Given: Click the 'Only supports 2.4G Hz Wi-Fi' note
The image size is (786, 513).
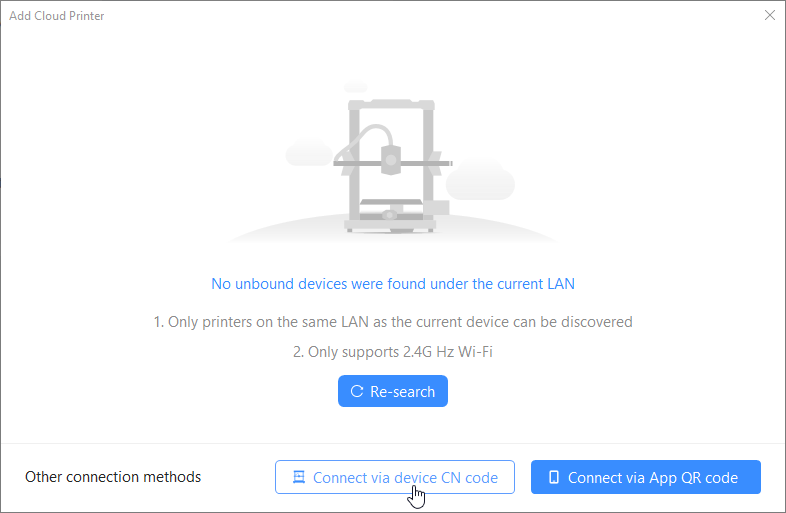Looking at the screenshot, I should tap(393, 352).
